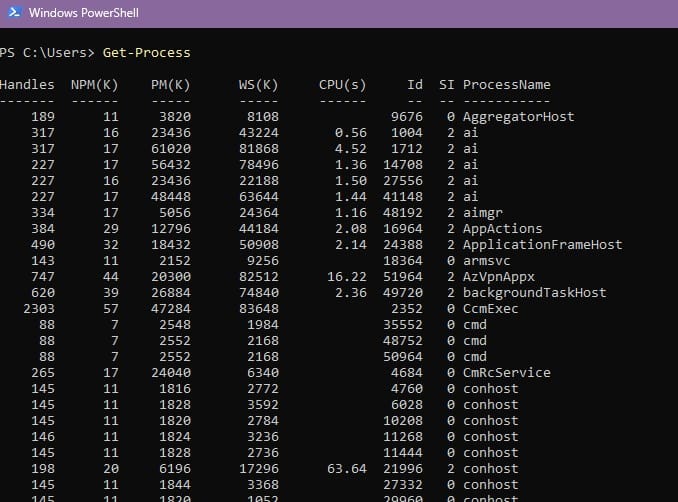The image size is (678, 502).
Task: Click the WS value 17296
Action: 259,469
